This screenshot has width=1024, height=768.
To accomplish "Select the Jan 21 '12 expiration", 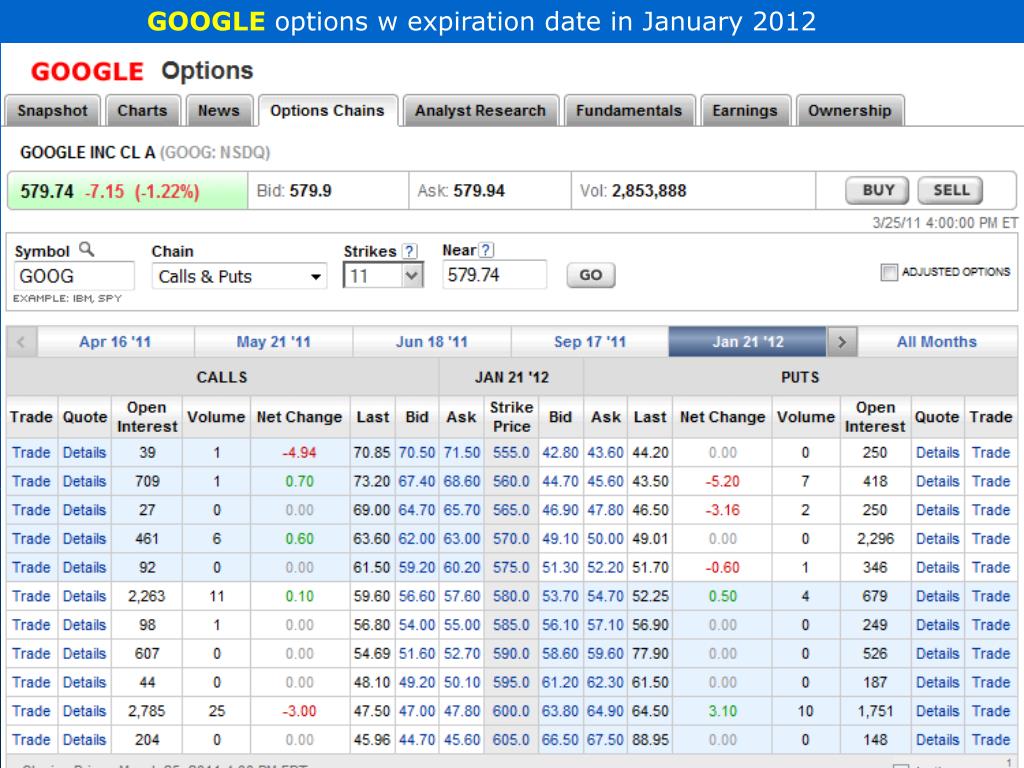I will pyautogui.click(x=748, y=342).
